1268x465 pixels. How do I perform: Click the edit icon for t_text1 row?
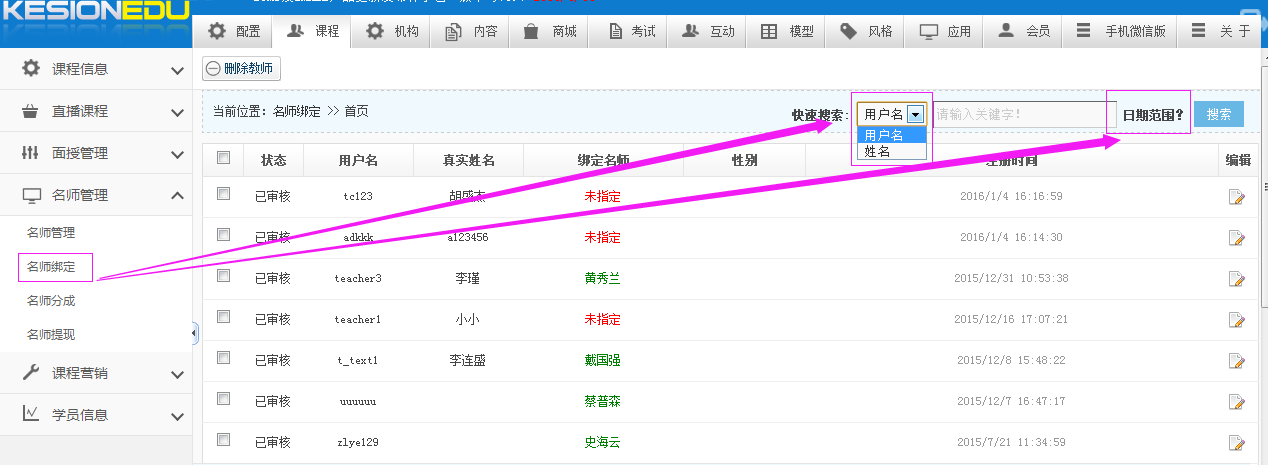tap(1236, 360)
